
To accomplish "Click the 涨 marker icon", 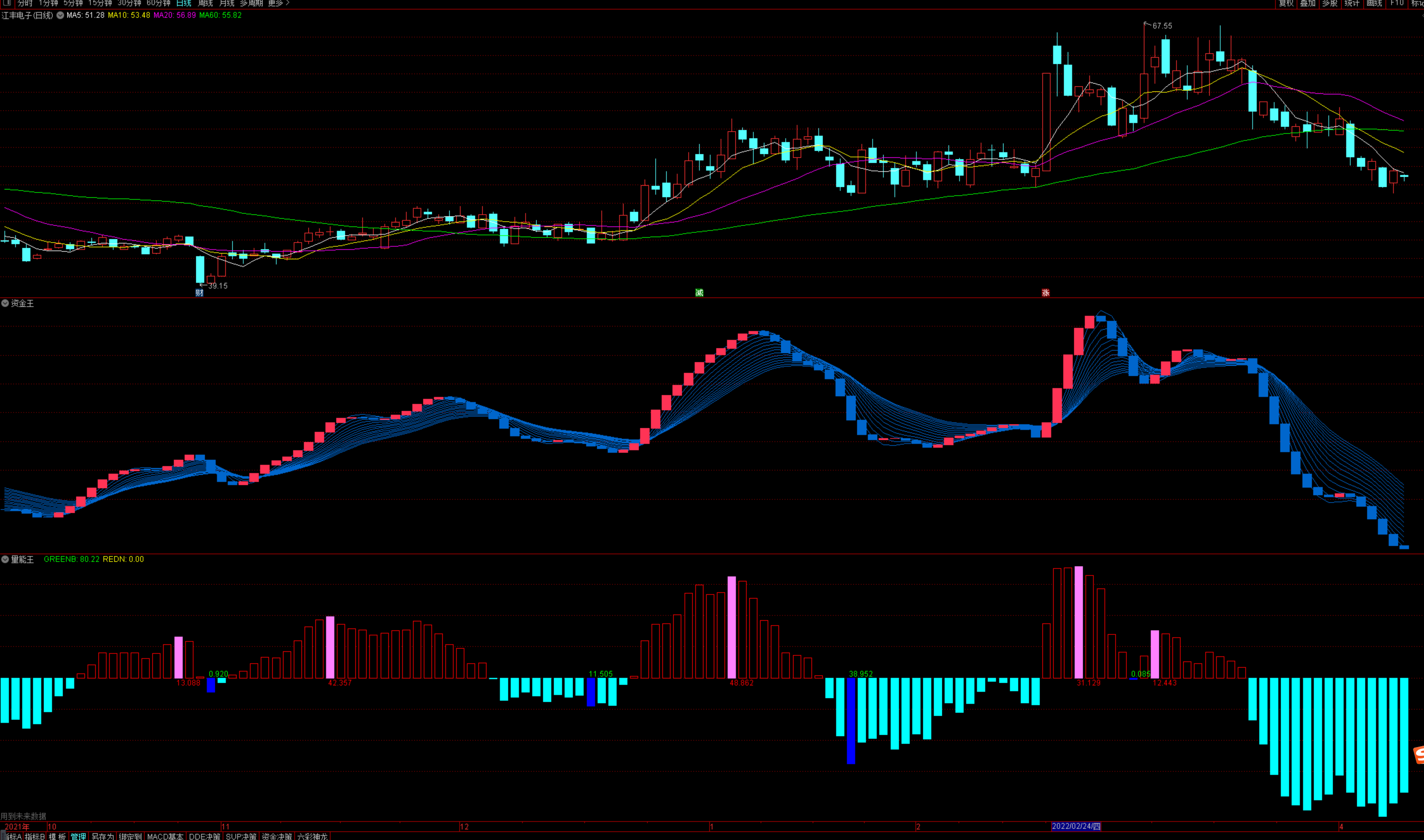I will (1046, 293).
